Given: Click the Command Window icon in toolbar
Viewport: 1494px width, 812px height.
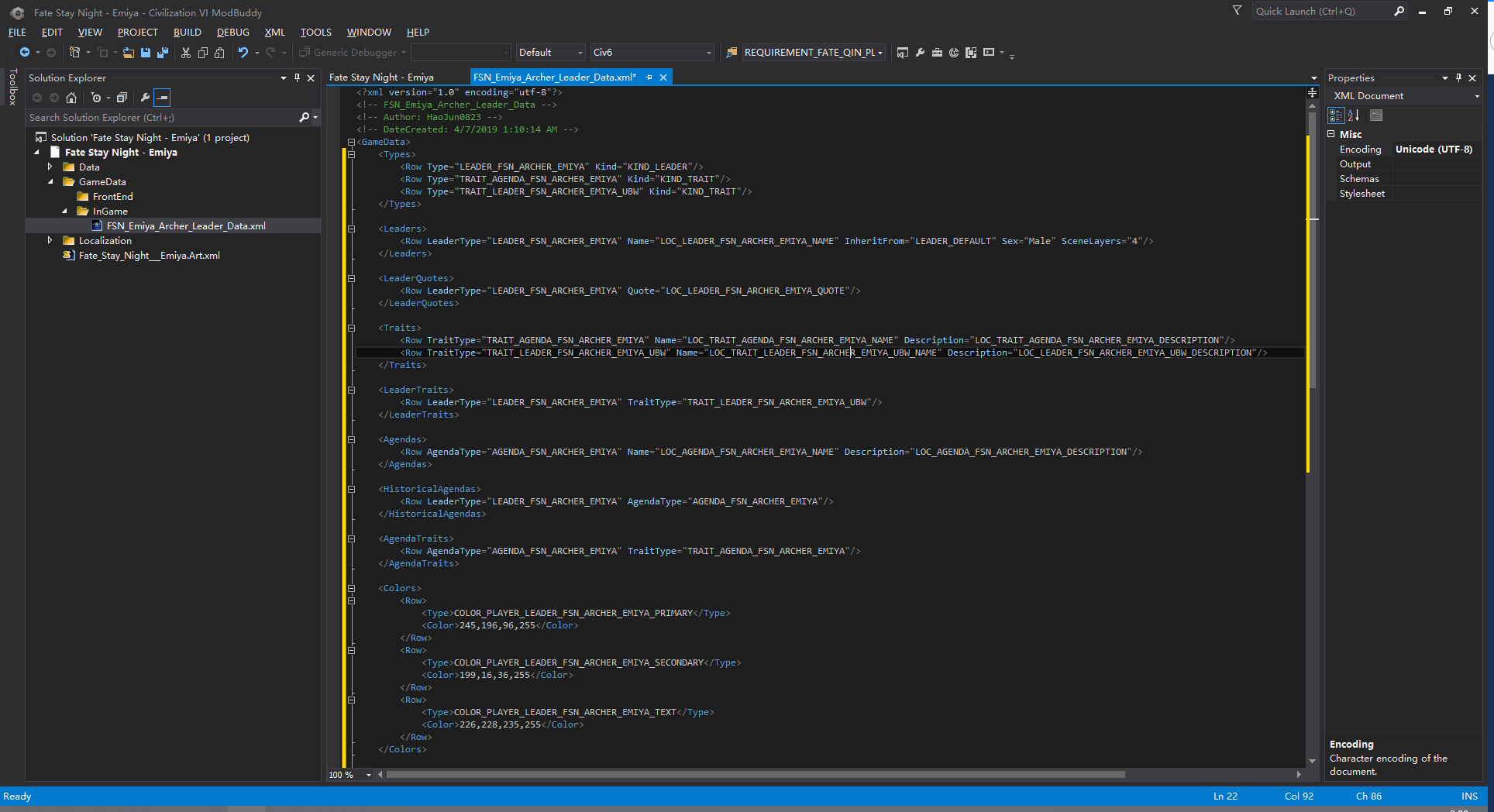Looking at the screenshot, I should (x=988, y=53).
